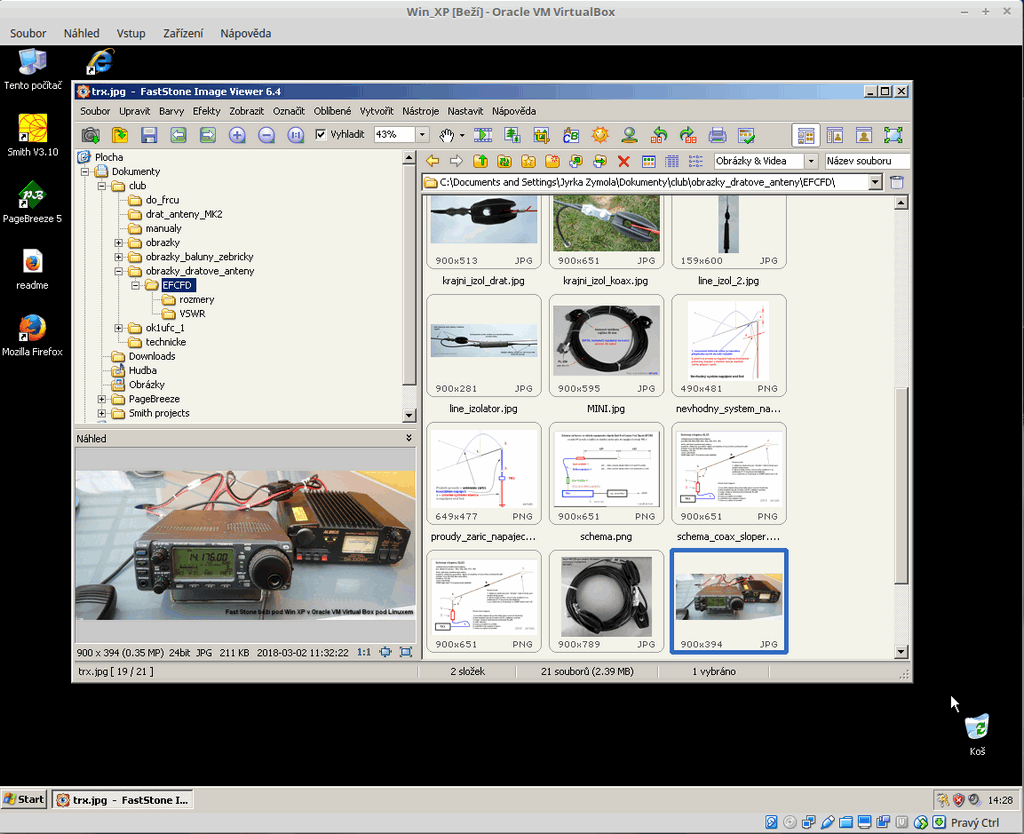Toggle thumbnail view mode in file toolbar
Viewport: 1024px width, 834px height.
pyautogui.click(x=649, y=161)
